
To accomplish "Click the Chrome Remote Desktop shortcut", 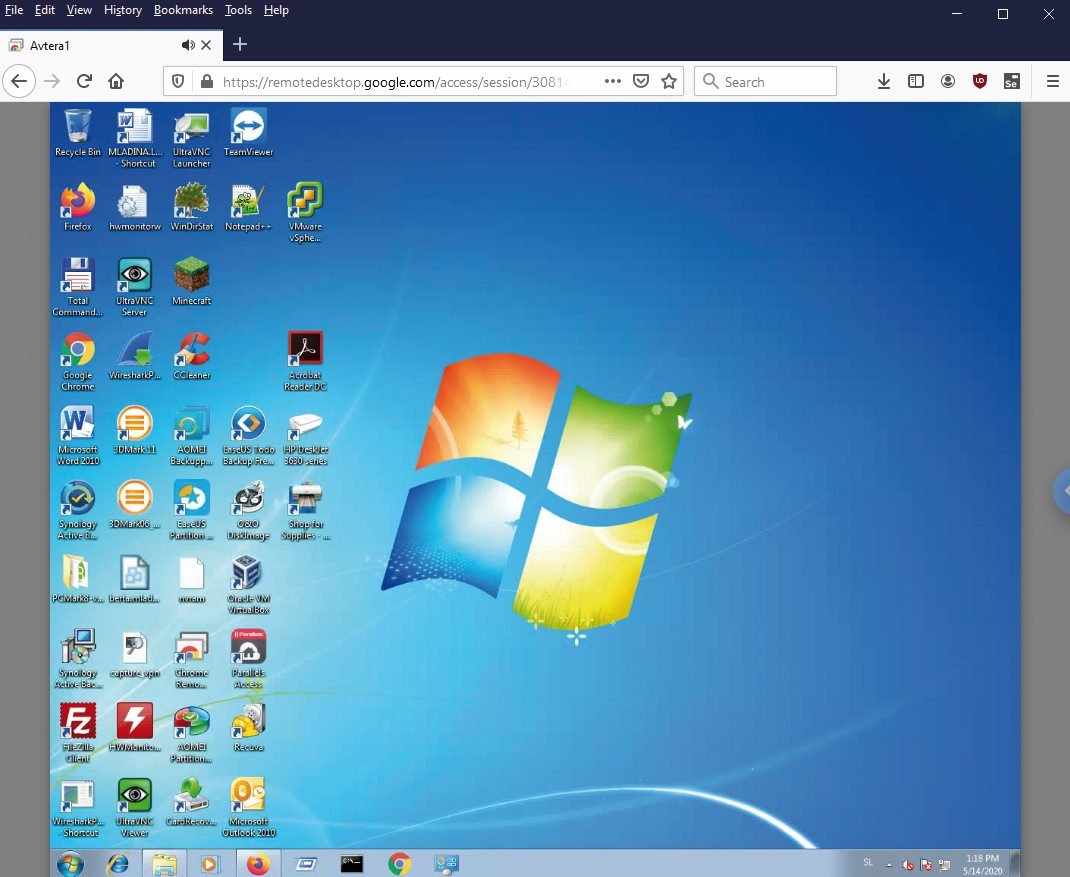I will pos(192,659).
